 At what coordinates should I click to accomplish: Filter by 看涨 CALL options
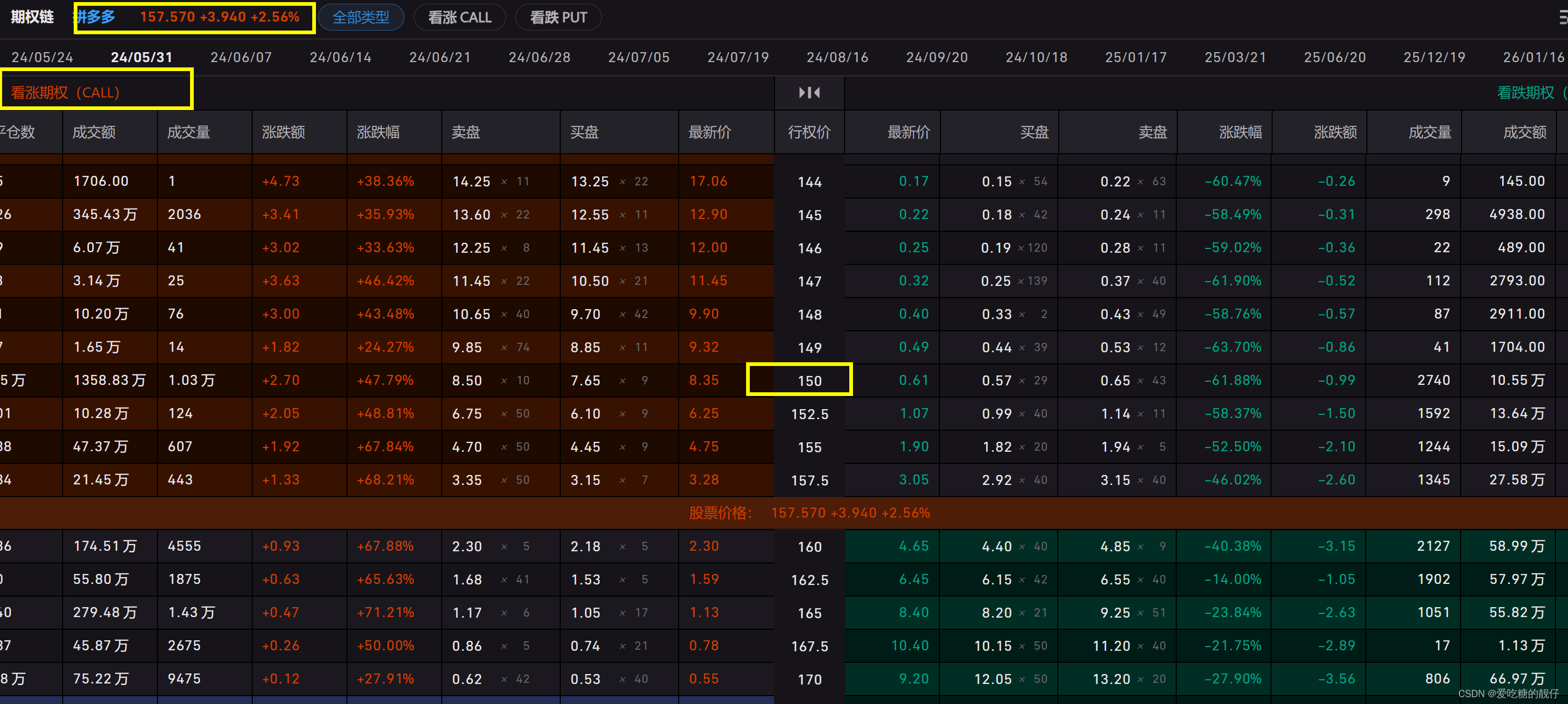460,17
